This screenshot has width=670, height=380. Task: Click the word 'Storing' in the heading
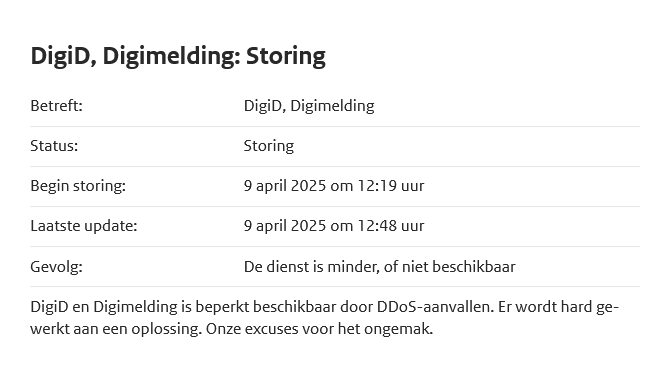[x=286, y=56]
